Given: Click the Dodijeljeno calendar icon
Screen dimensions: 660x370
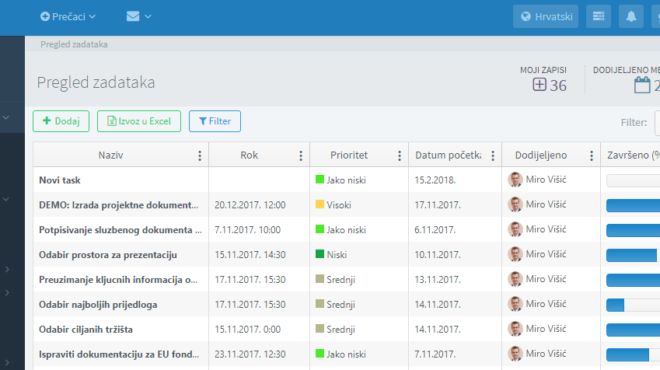Looking at the screenshot, I should pyautogui.click(x=642, y=85).
